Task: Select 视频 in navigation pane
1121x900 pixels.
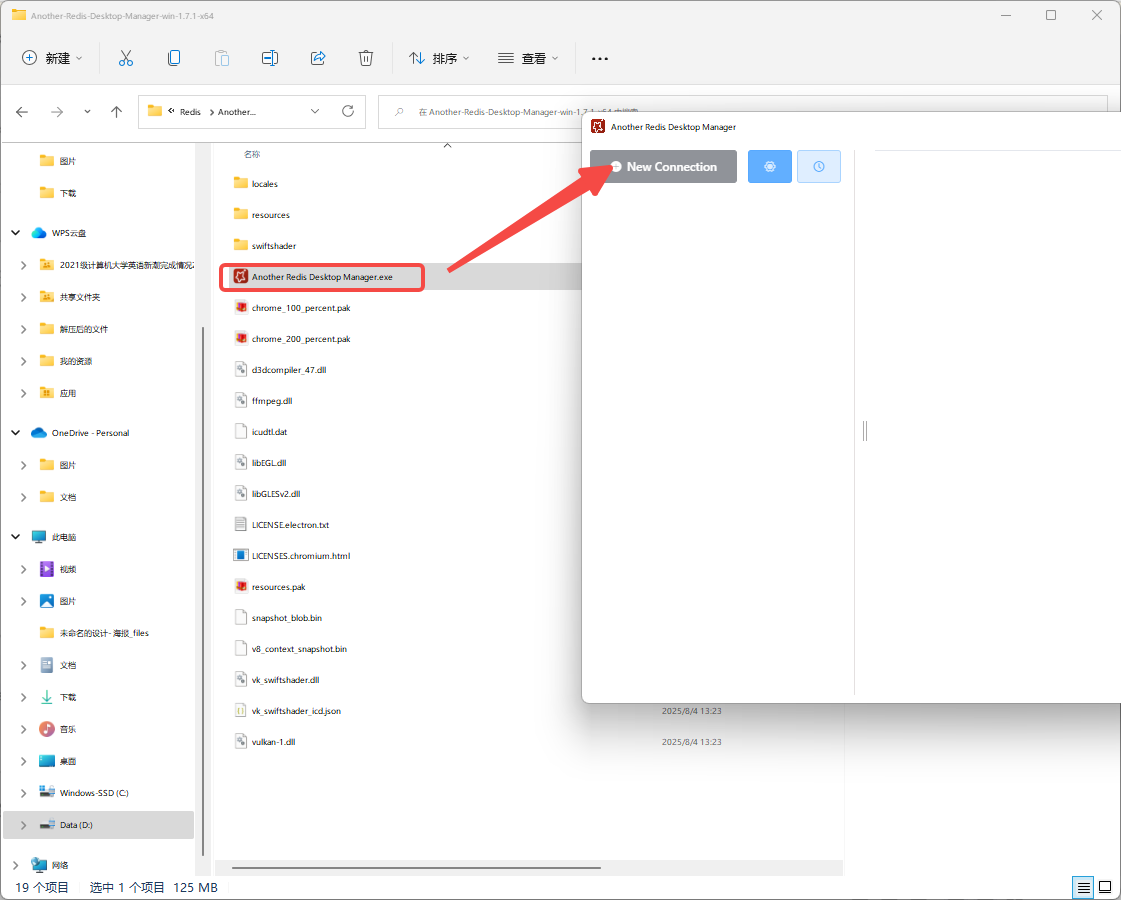Action: [x=68, y=569]
